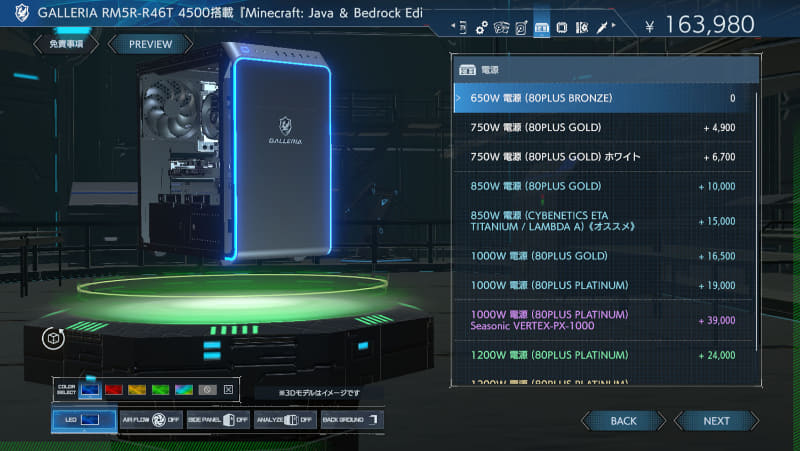Viewport: 800px width, 451px height.
Task: Close the color select panel
Action: 229,389
